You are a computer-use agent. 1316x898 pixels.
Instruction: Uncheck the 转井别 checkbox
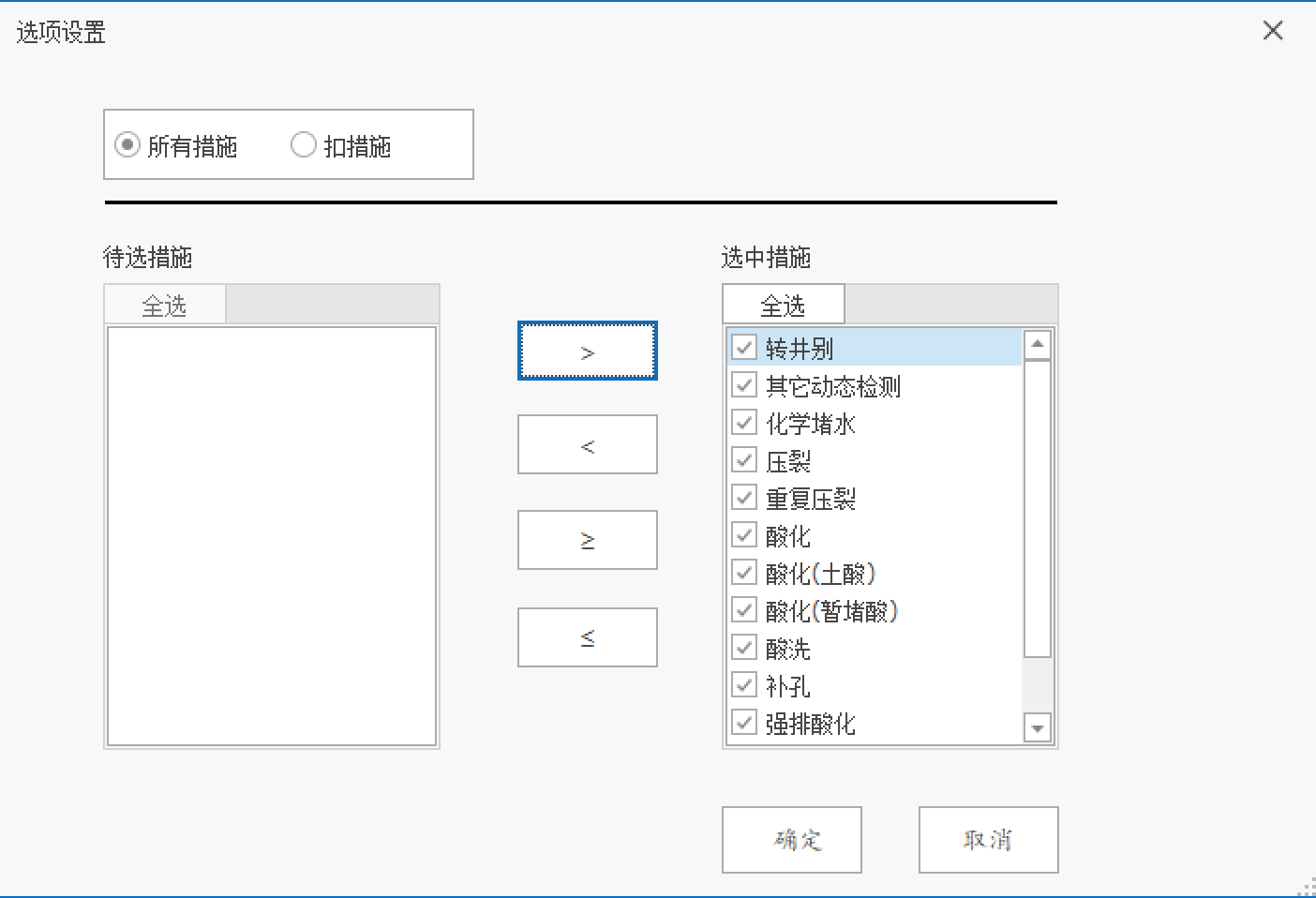click(743, 347)
